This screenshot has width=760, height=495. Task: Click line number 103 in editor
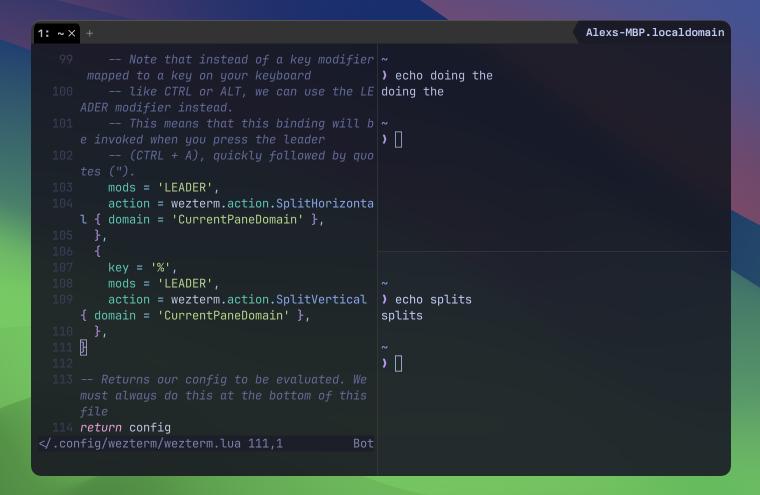(63, 188)
